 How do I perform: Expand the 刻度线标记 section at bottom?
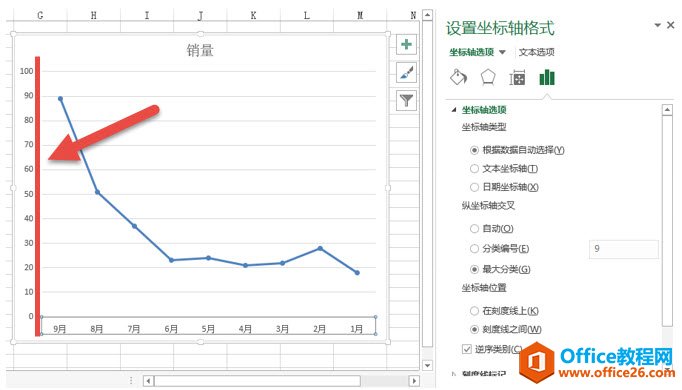tap(454, 373)
